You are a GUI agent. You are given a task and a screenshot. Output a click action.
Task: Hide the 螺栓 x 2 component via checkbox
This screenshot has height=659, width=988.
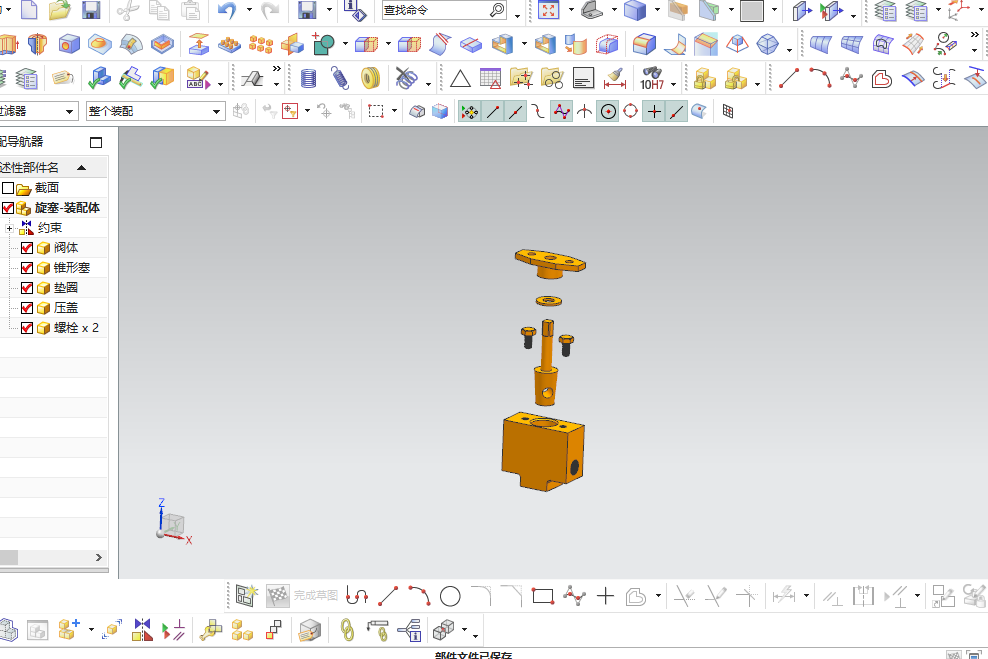coord(26,328)
